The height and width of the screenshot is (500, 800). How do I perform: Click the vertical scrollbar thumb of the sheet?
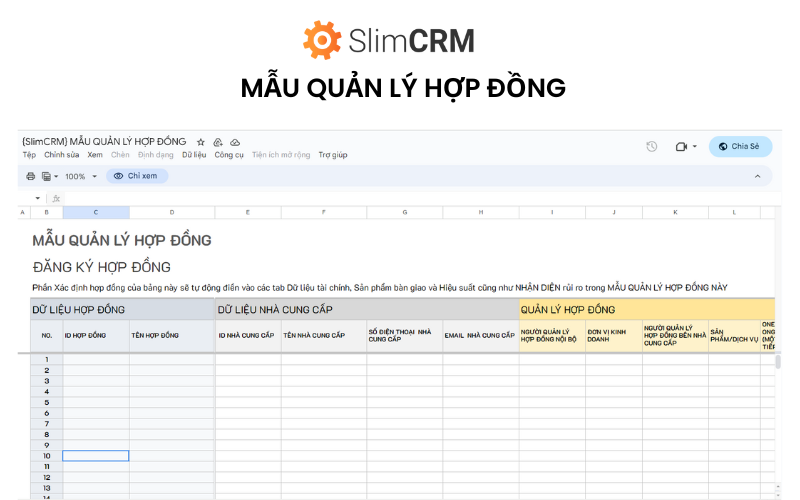coord(778,362)
